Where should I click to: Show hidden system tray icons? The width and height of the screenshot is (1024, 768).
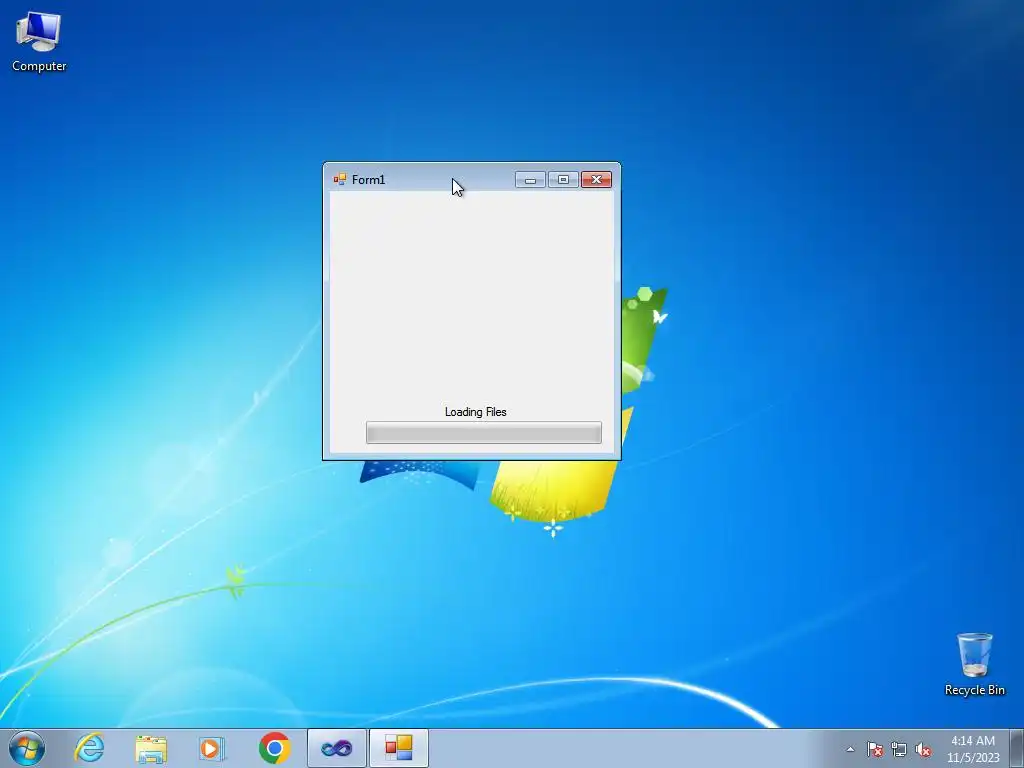850,749
